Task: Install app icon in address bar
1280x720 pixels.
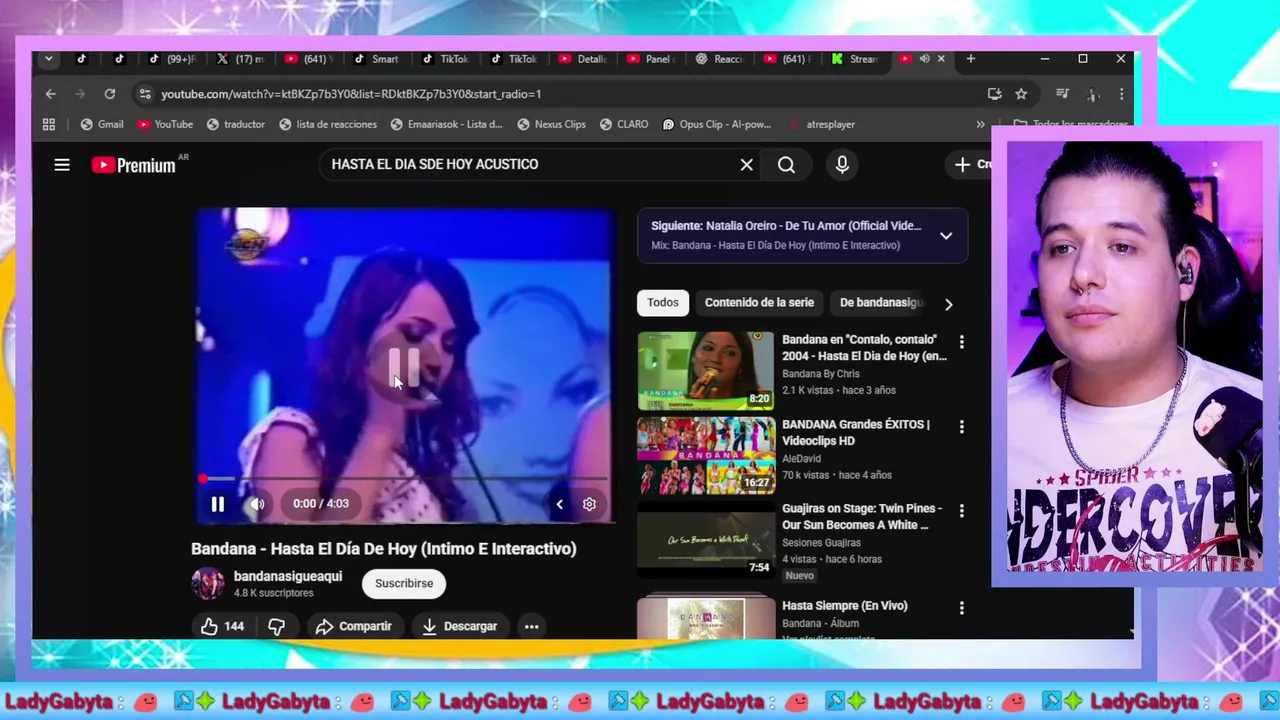Action: tap(994, 94)
